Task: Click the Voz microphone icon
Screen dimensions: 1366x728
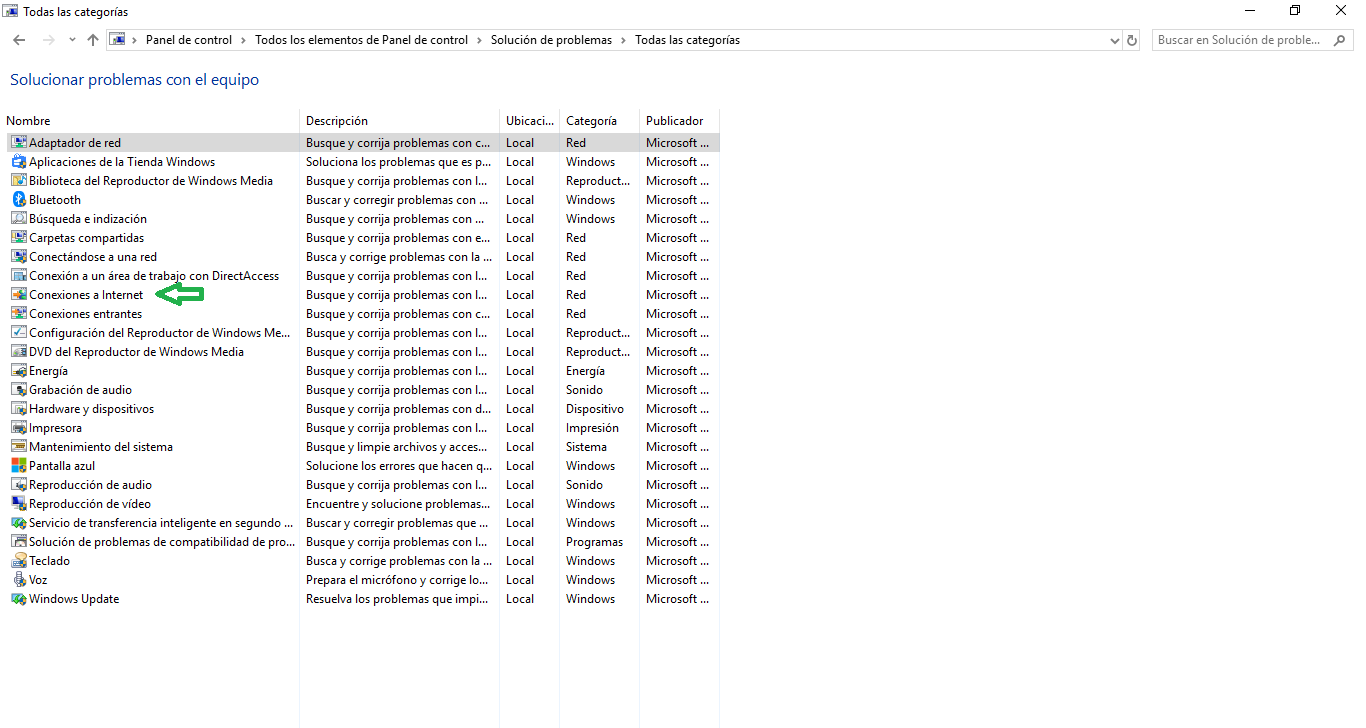Action: (19, 580)
